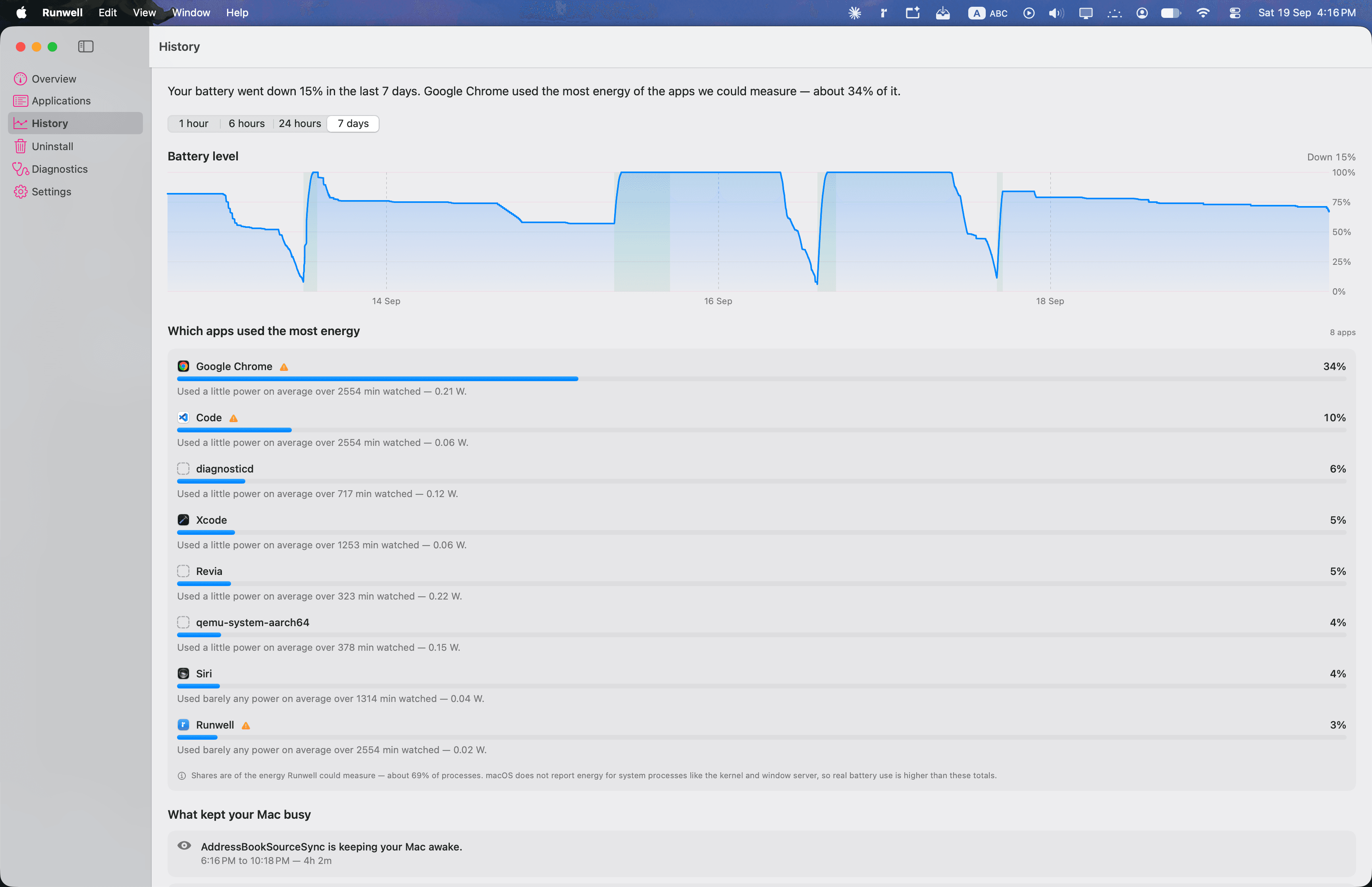Open the Wi-Fi menu bar icon
1372x887 pixels.
coord(1203,13)
